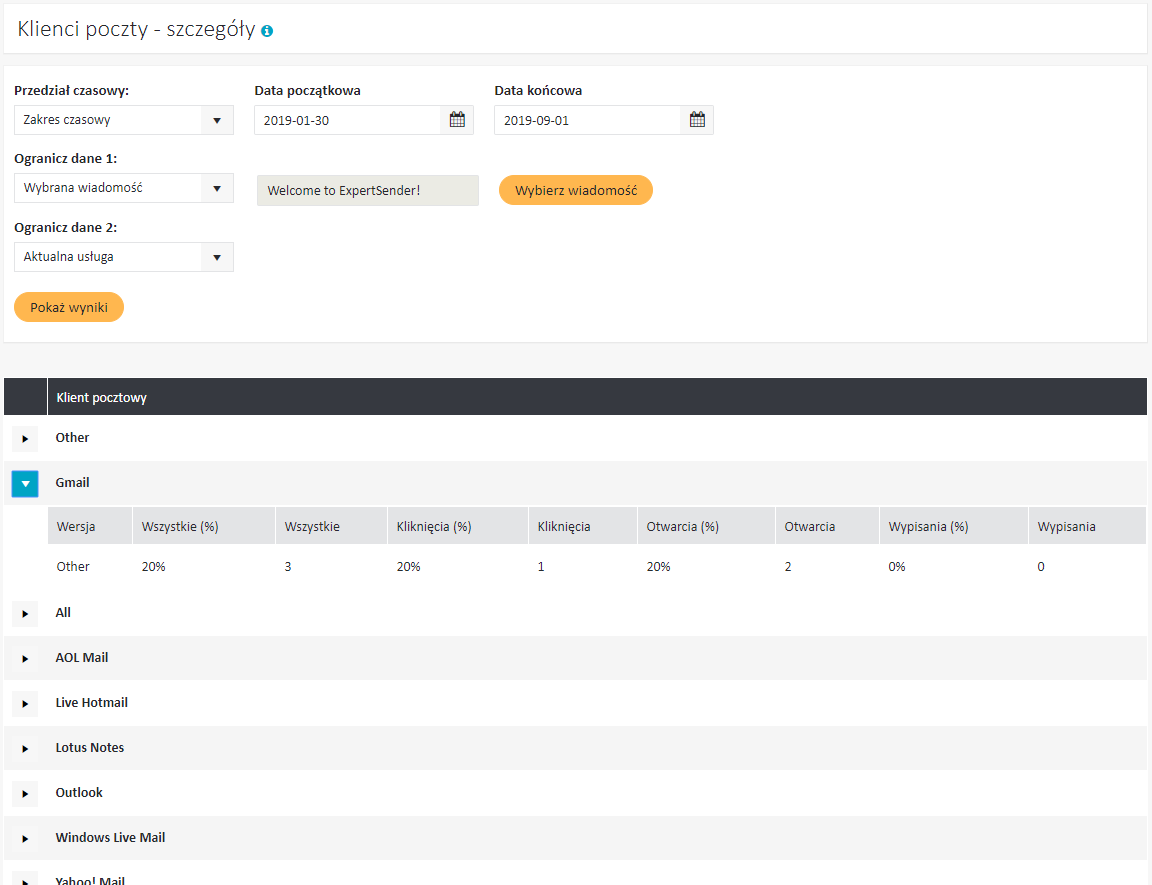Collapse the expanded Gmail row
Image resolution: width=1152 pixels, height=885 pixels.
tap(25, 483)
